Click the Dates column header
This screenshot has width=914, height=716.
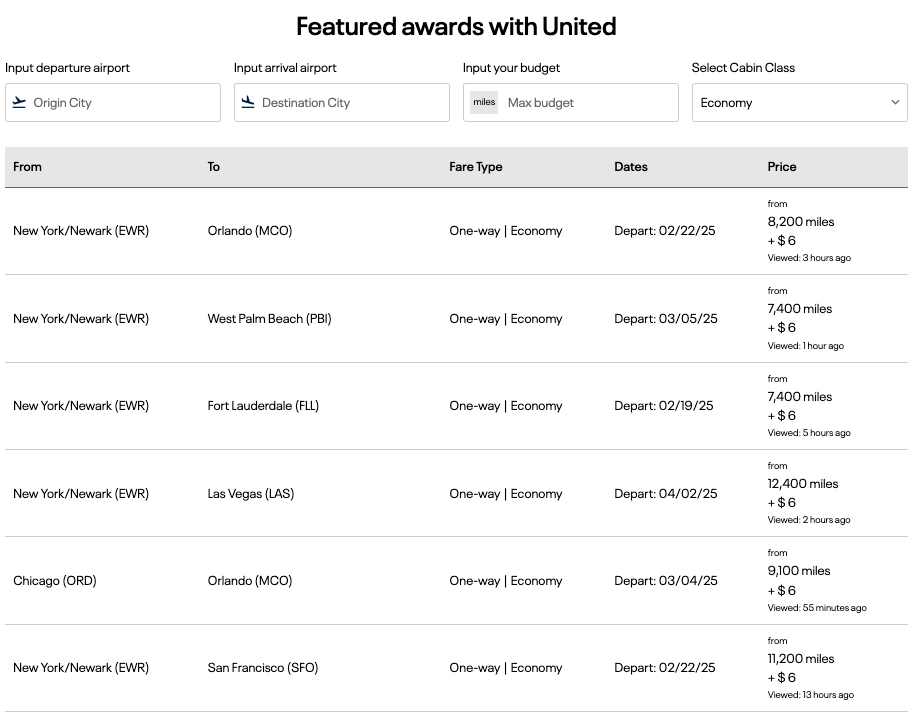click(x=631, y=167)
